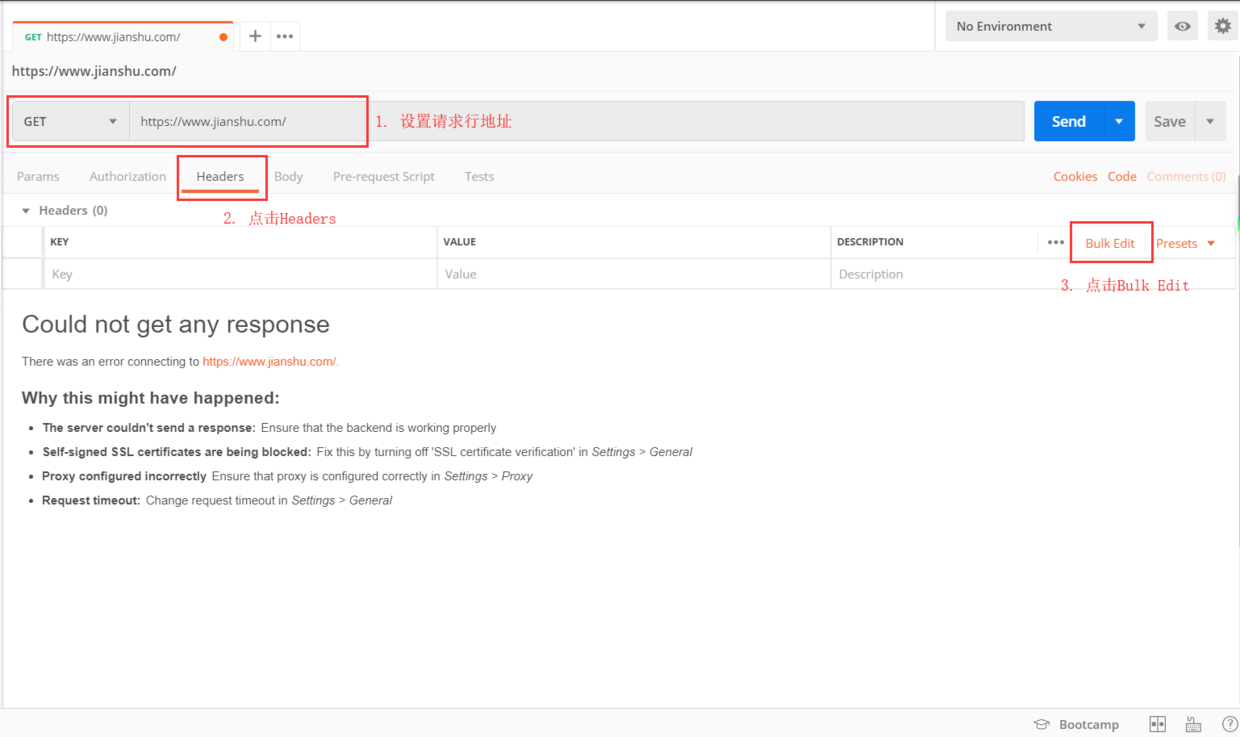Click 'Request timeout:' text
This screenshot has height=737, width=1240.
tap(91, 500)
